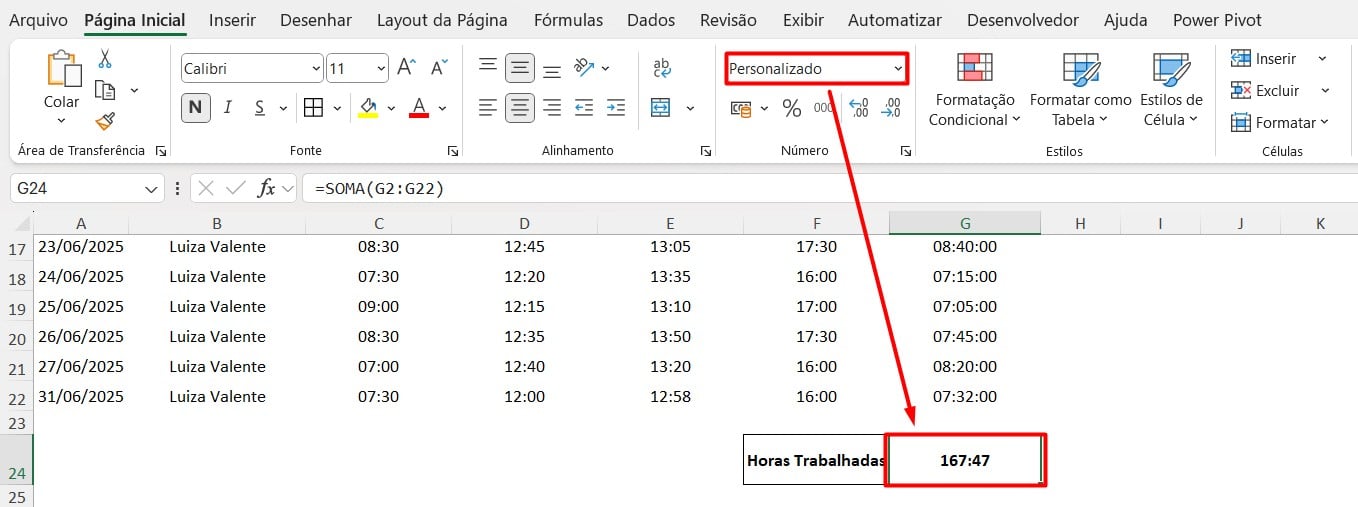Expand the Colar paste options arrow
Image resolution: width=1358 pixels, height=507 pixels.
(x=61, y=120)
